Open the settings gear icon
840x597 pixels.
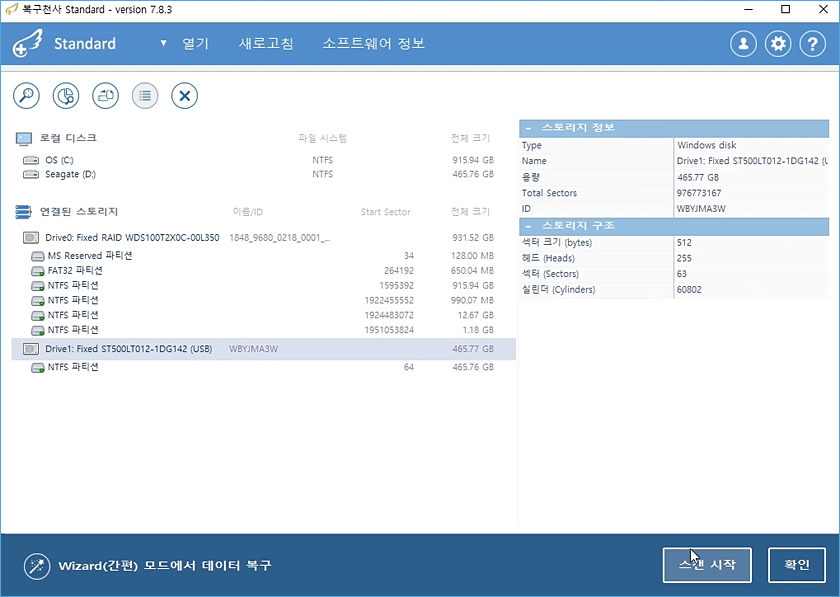778,44
